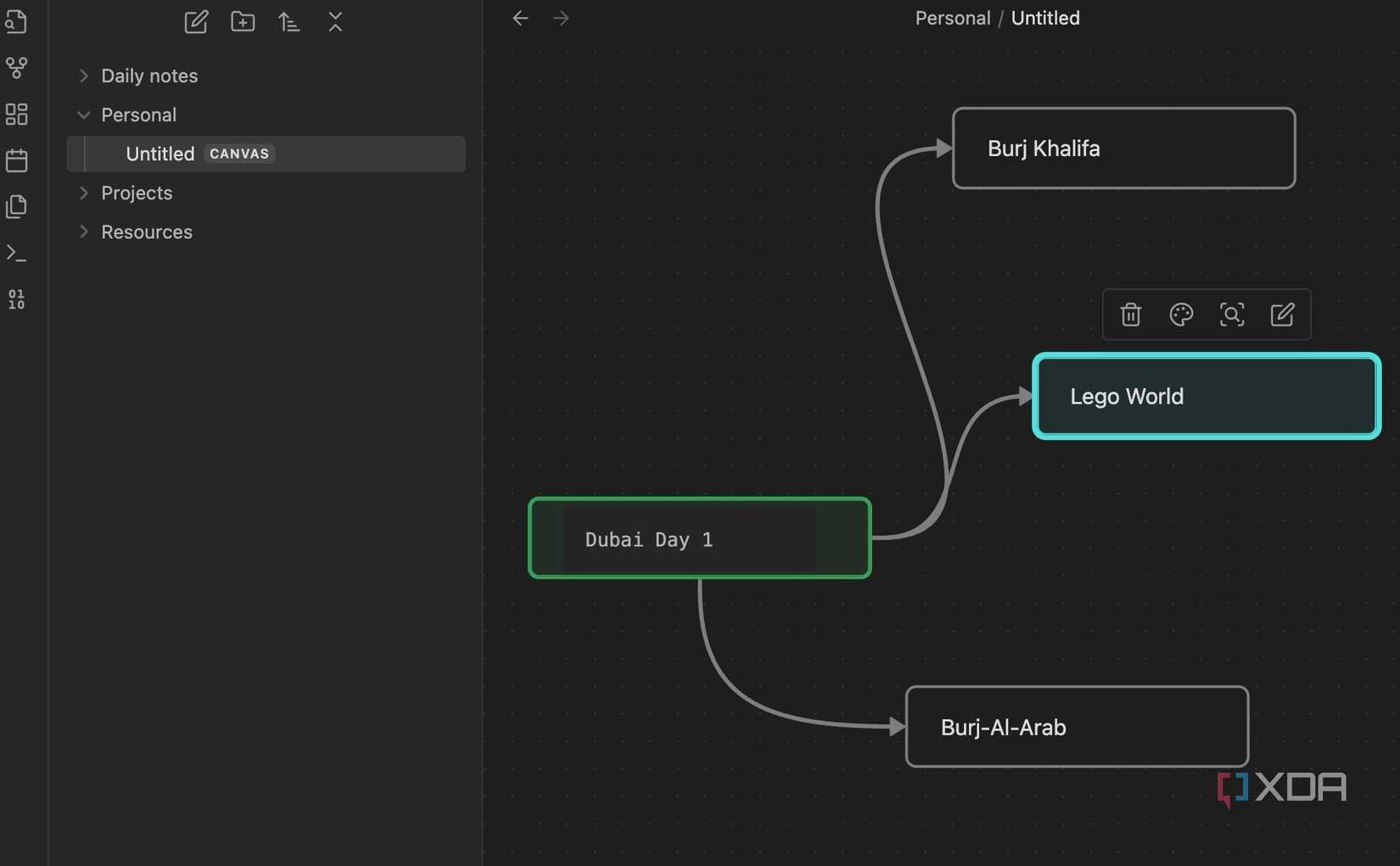Collapse all folders in the file explorer
The height and width of the screenshot is (866, 1400).
click(x=335, y=21)
